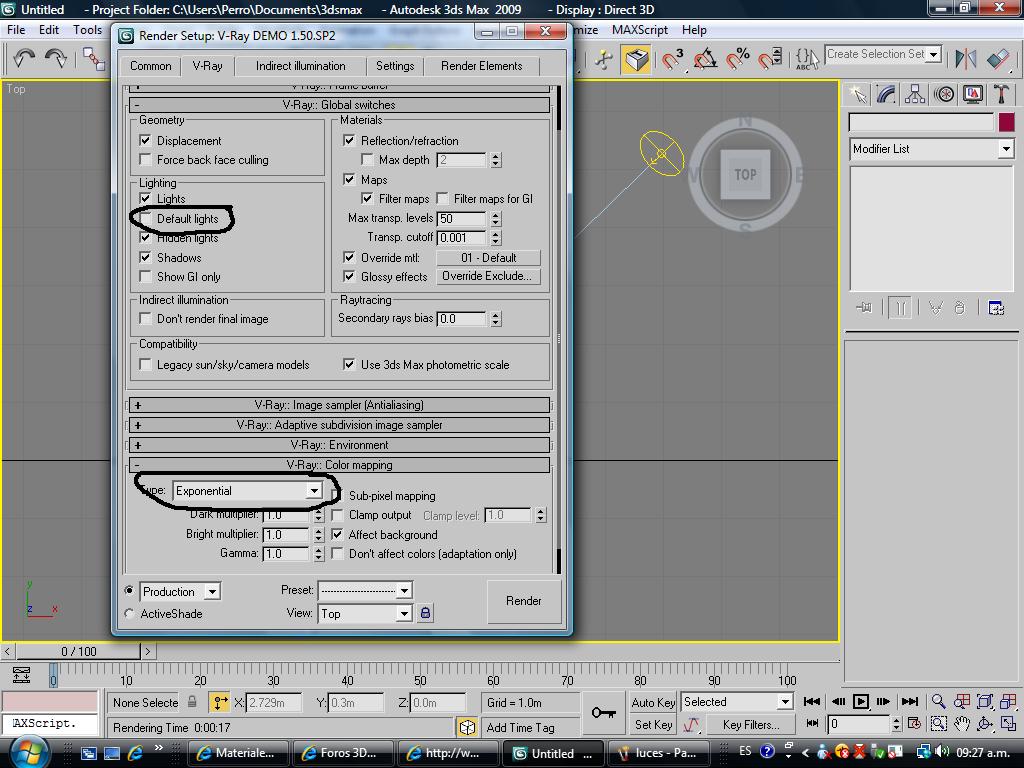Click the Zoom magnifier viewport control

(938, 701)
